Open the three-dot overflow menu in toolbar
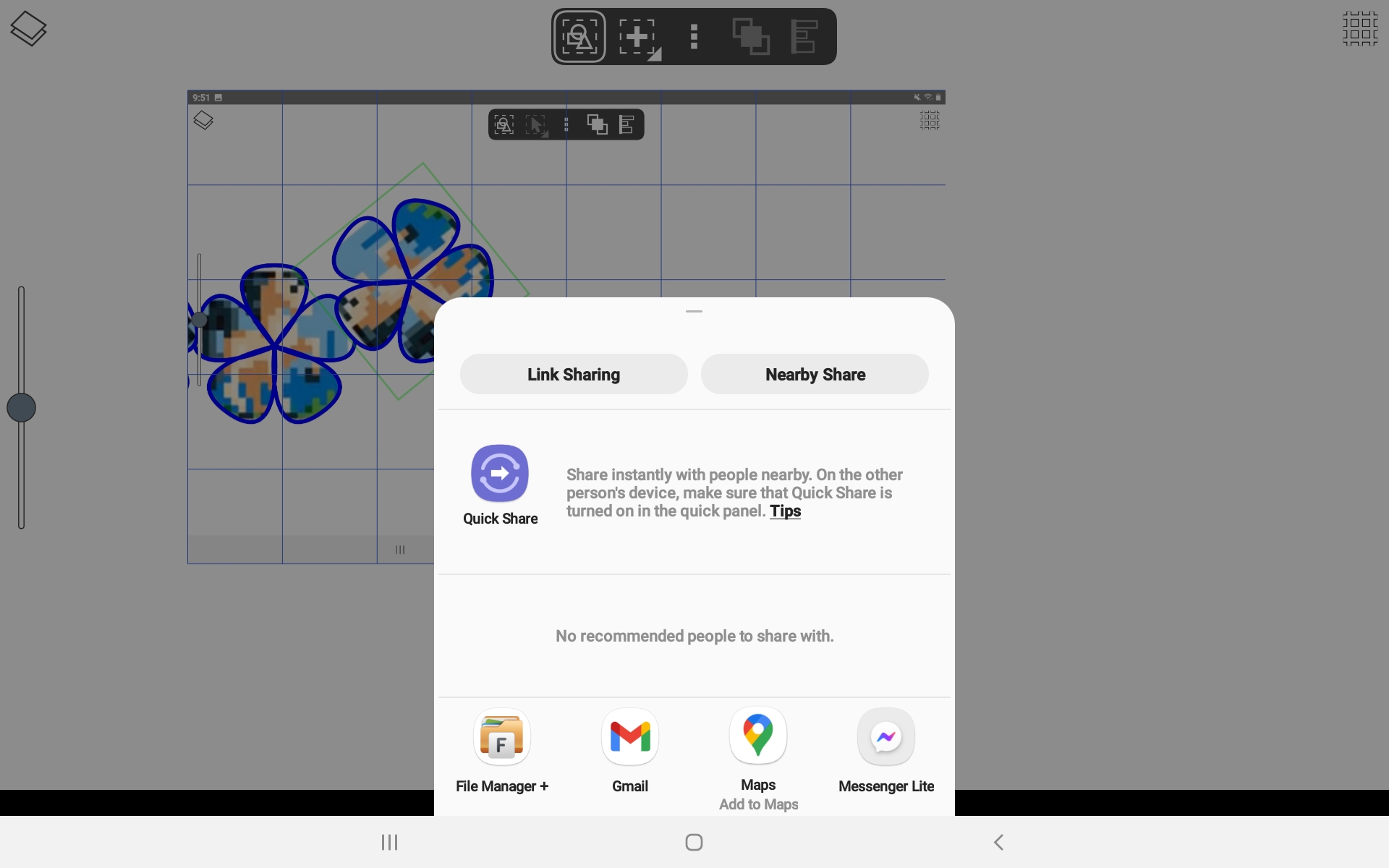Viewport: 1389px width, 868px height. click(x=694, y=37)
